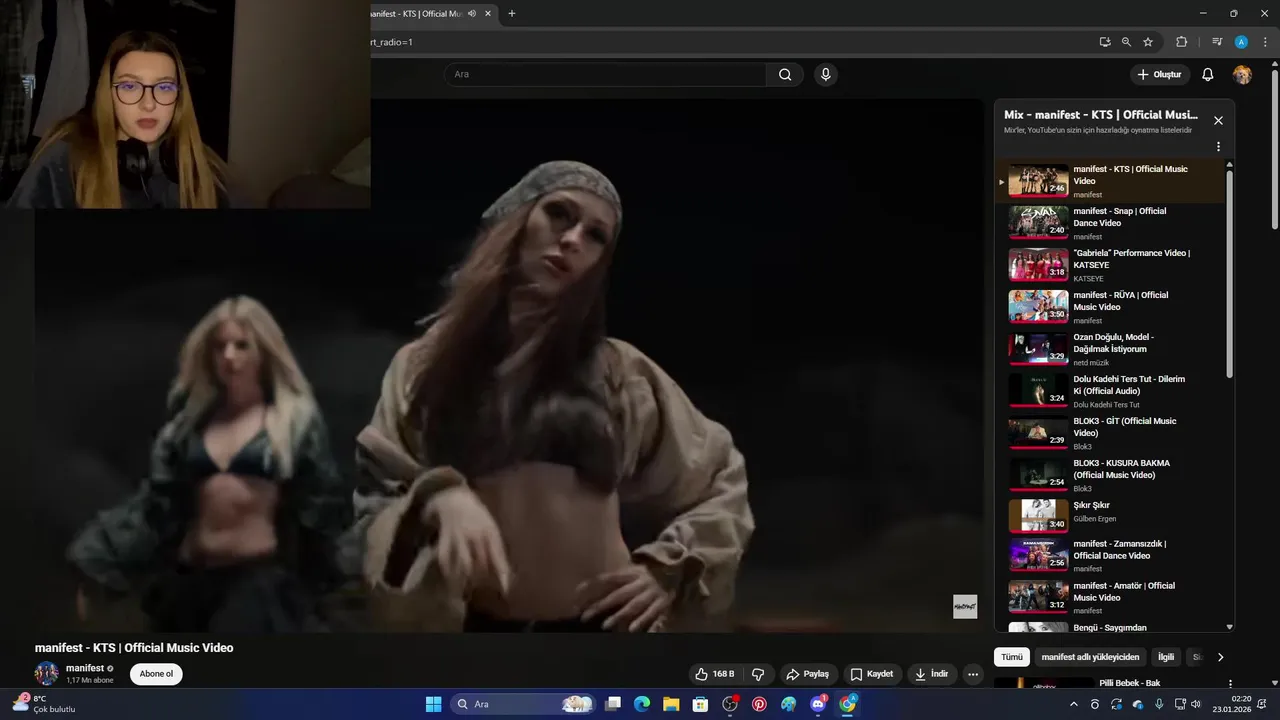Open Discord from taskbar

(x=818, y=704)
